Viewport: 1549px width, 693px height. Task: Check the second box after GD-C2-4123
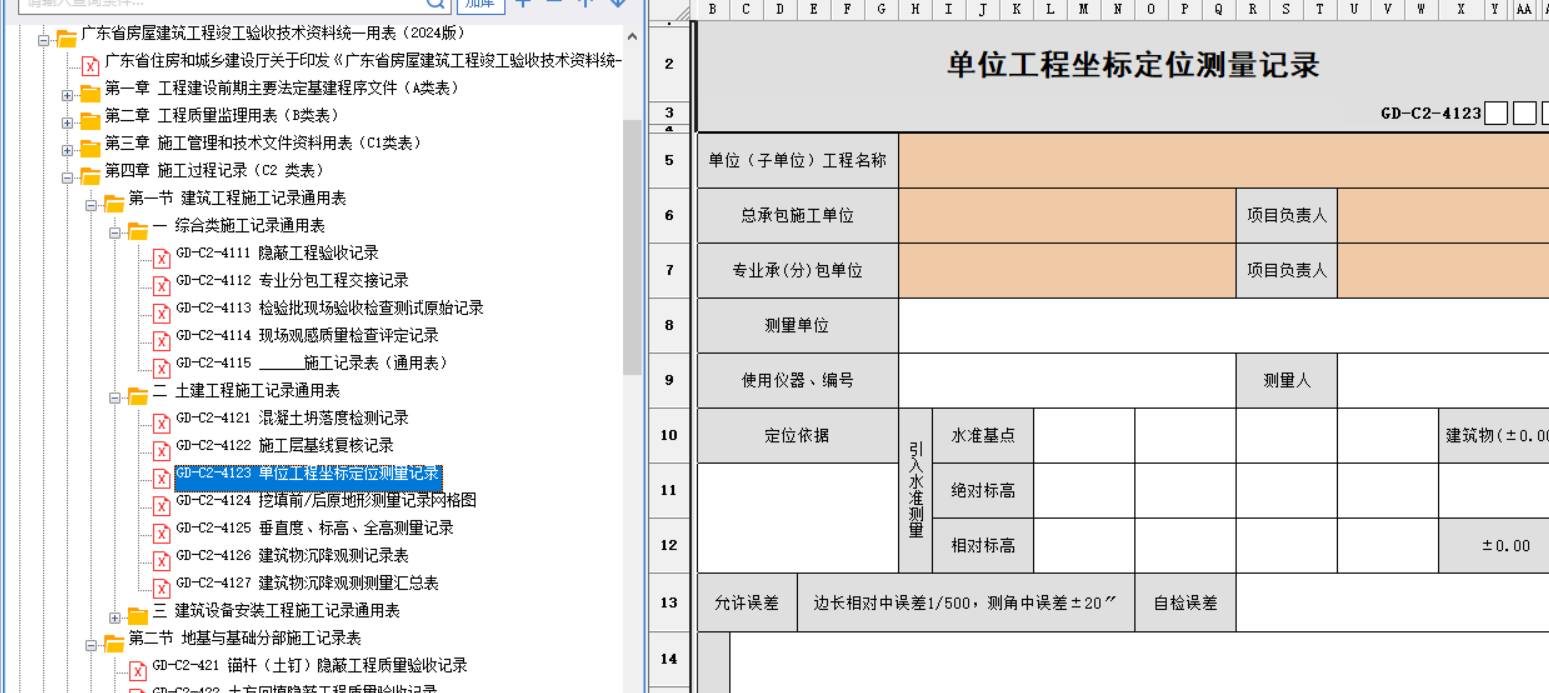pyautogui.click(x=1524, y=113)
